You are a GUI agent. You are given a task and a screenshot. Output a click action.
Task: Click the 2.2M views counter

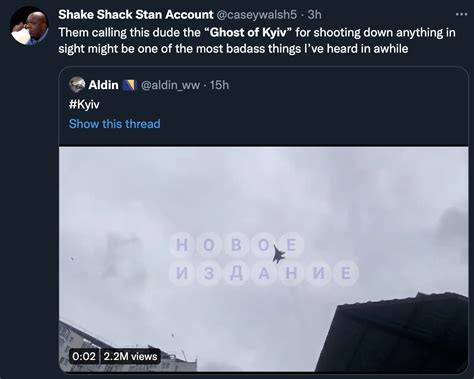coord(130,356)
